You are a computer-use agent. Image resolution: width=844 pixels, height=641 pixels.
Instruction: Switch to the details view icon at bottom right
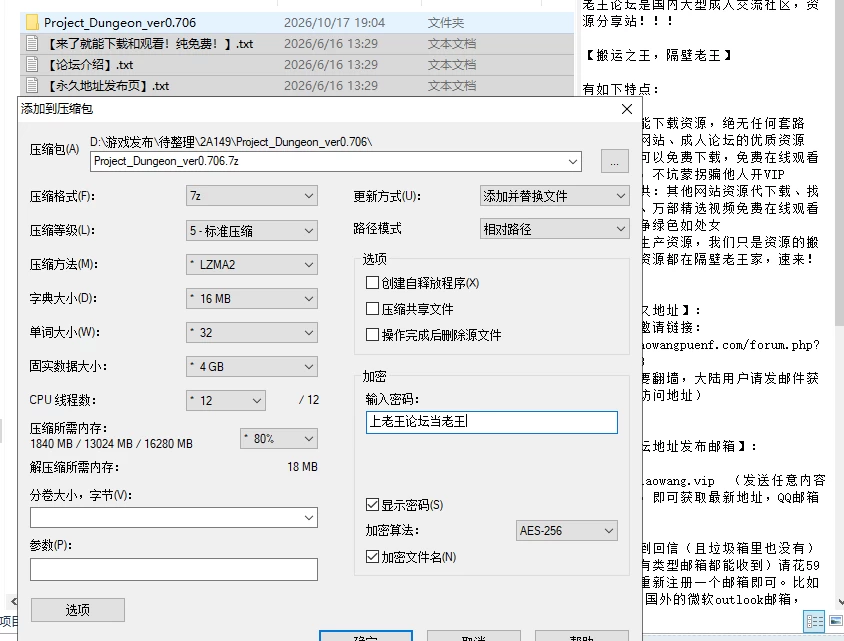[x=814, y=622]
